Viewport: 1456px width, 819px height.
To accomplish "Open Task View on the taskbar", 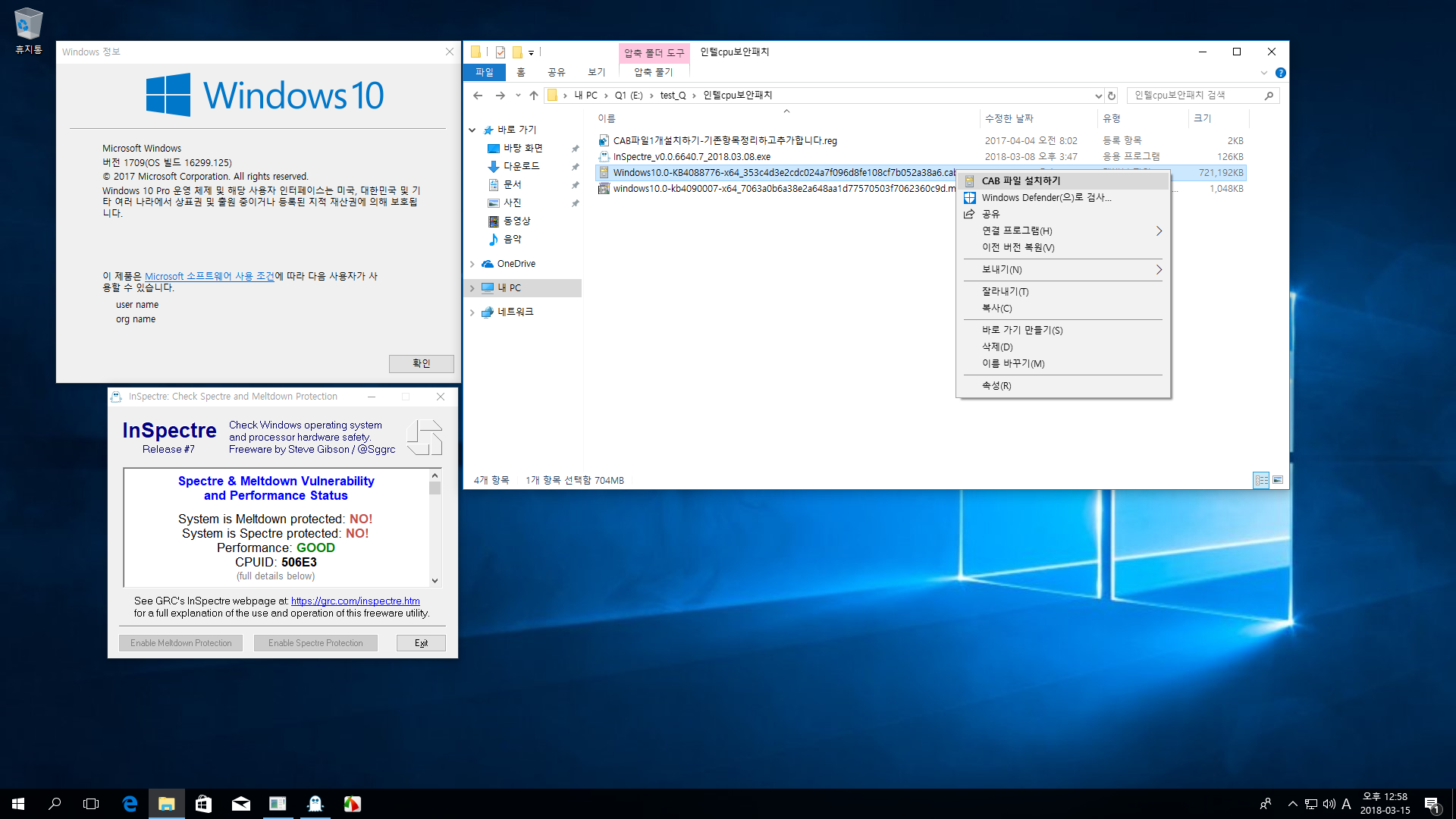I will click(x=91, y=804).
